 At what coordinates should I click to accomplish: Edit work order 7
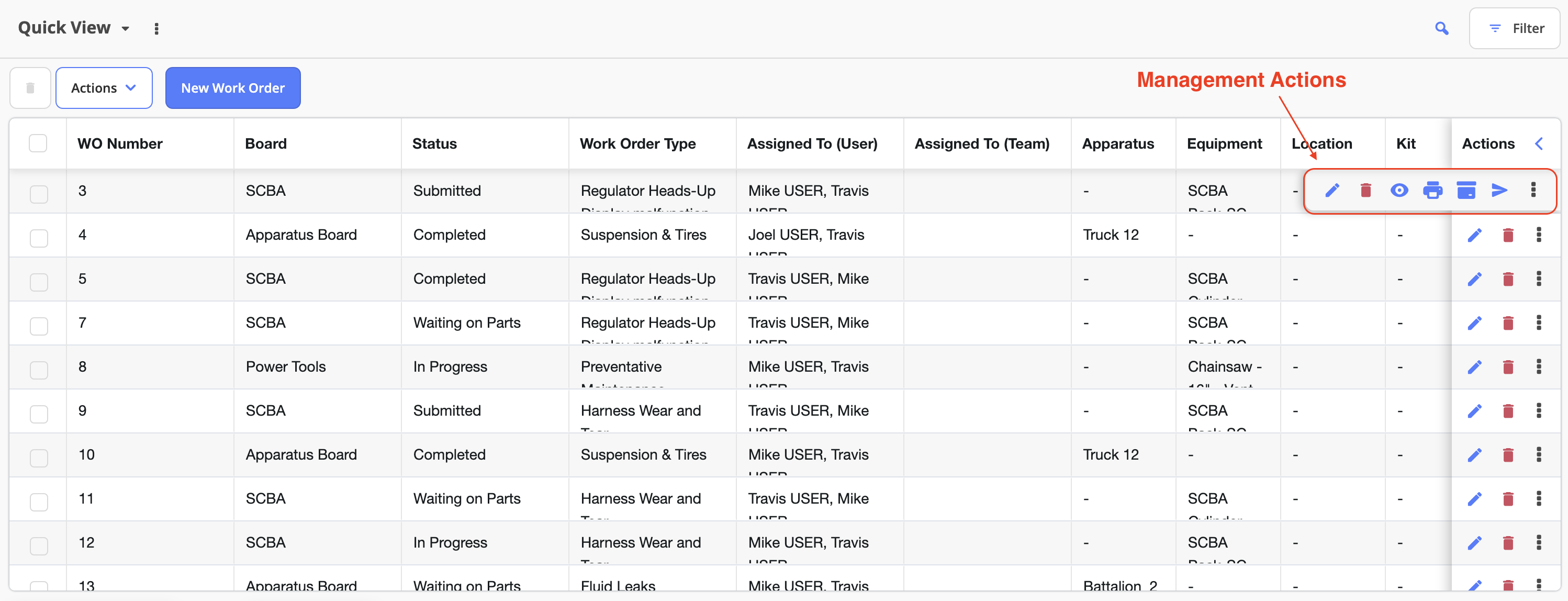1475,322
